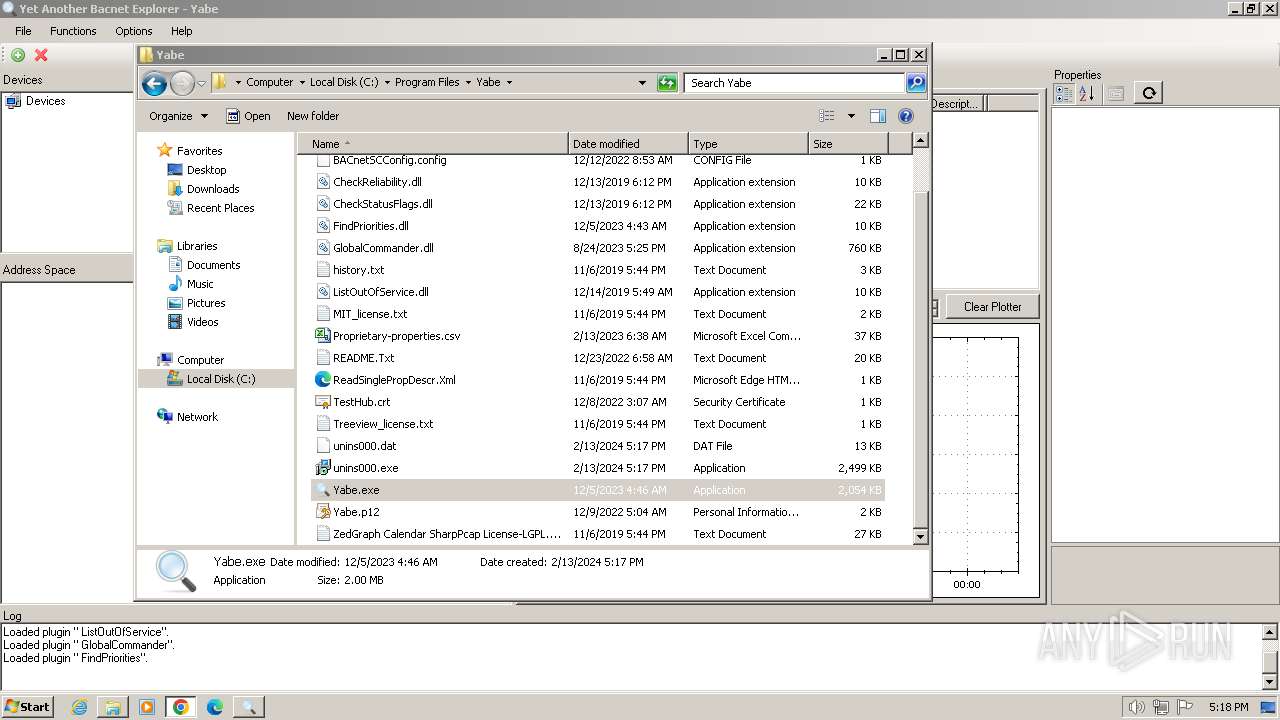
Task: Toggle the preview pane icon
Action: coord(877,116)
